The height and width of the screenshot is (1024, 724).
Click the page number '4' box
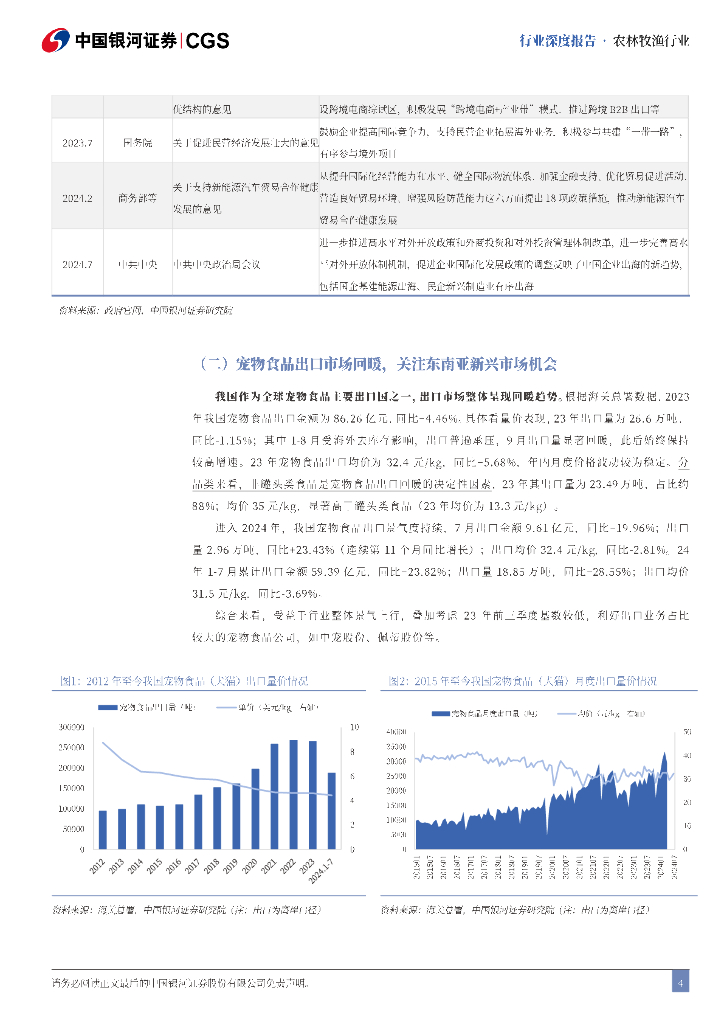680,982
